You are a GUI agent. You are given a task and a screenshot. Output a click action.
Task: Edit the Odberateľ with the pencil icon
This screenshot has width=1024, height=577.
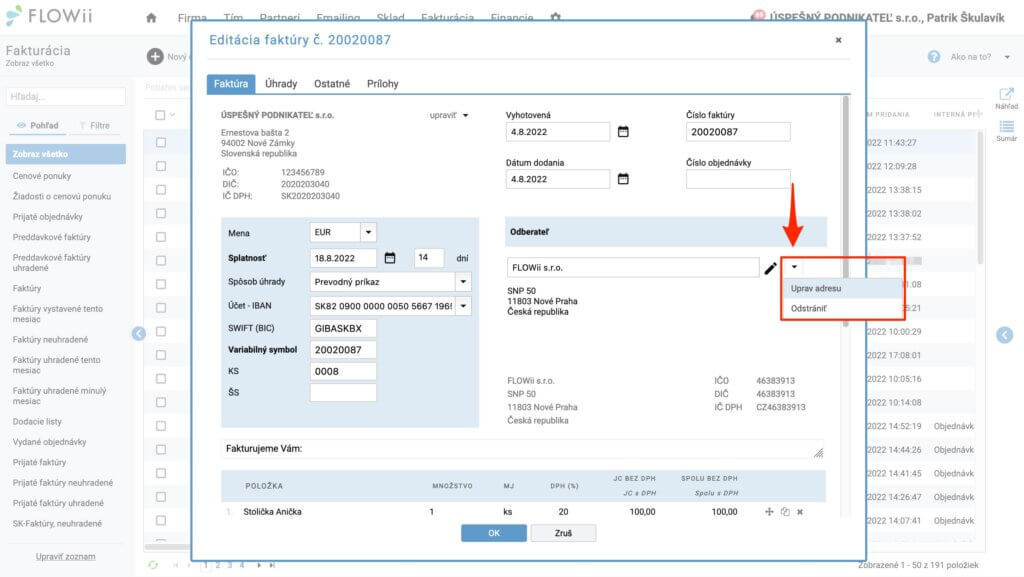point(771,268)
